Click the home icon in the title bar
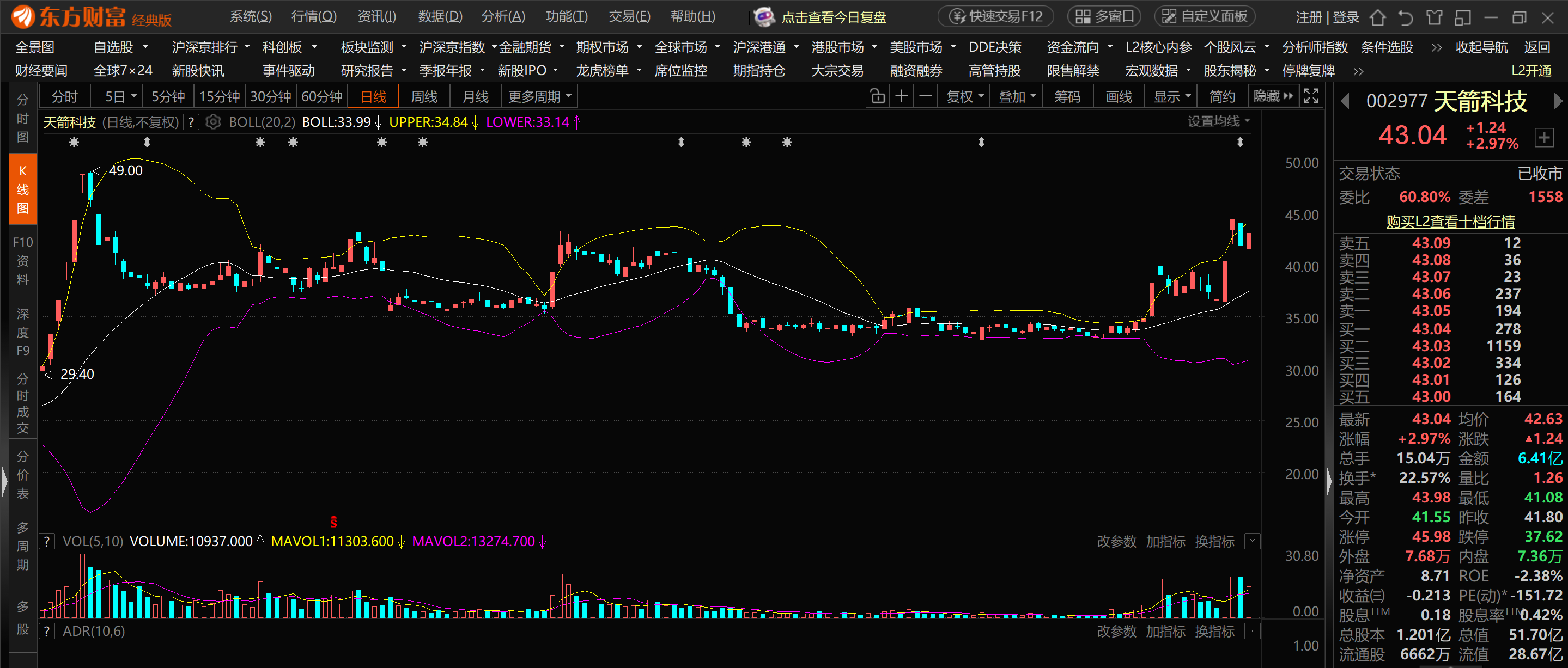 pos(1377,17)
